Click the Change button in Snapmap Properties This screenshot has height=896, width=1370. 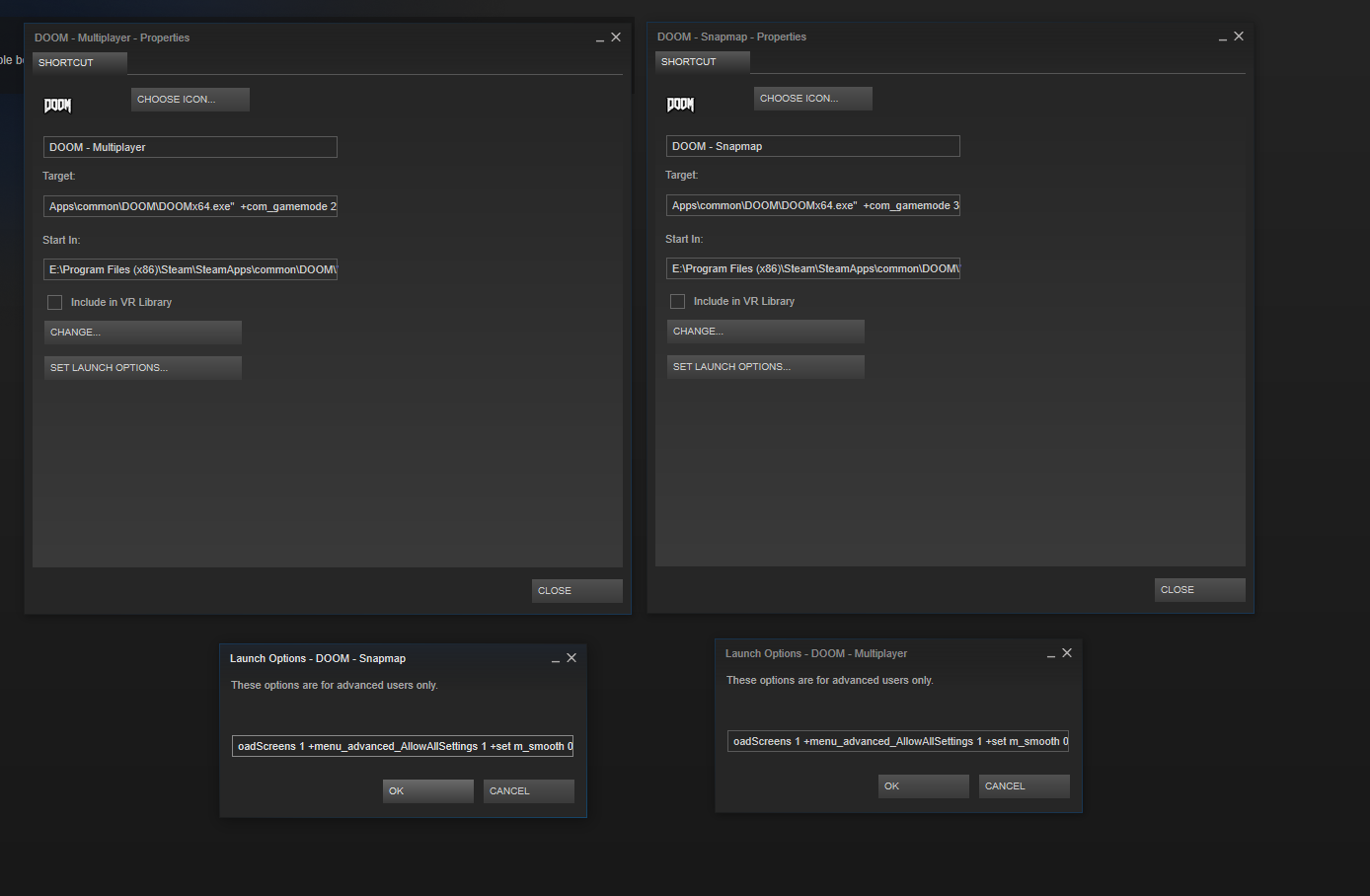pos(766,332)
